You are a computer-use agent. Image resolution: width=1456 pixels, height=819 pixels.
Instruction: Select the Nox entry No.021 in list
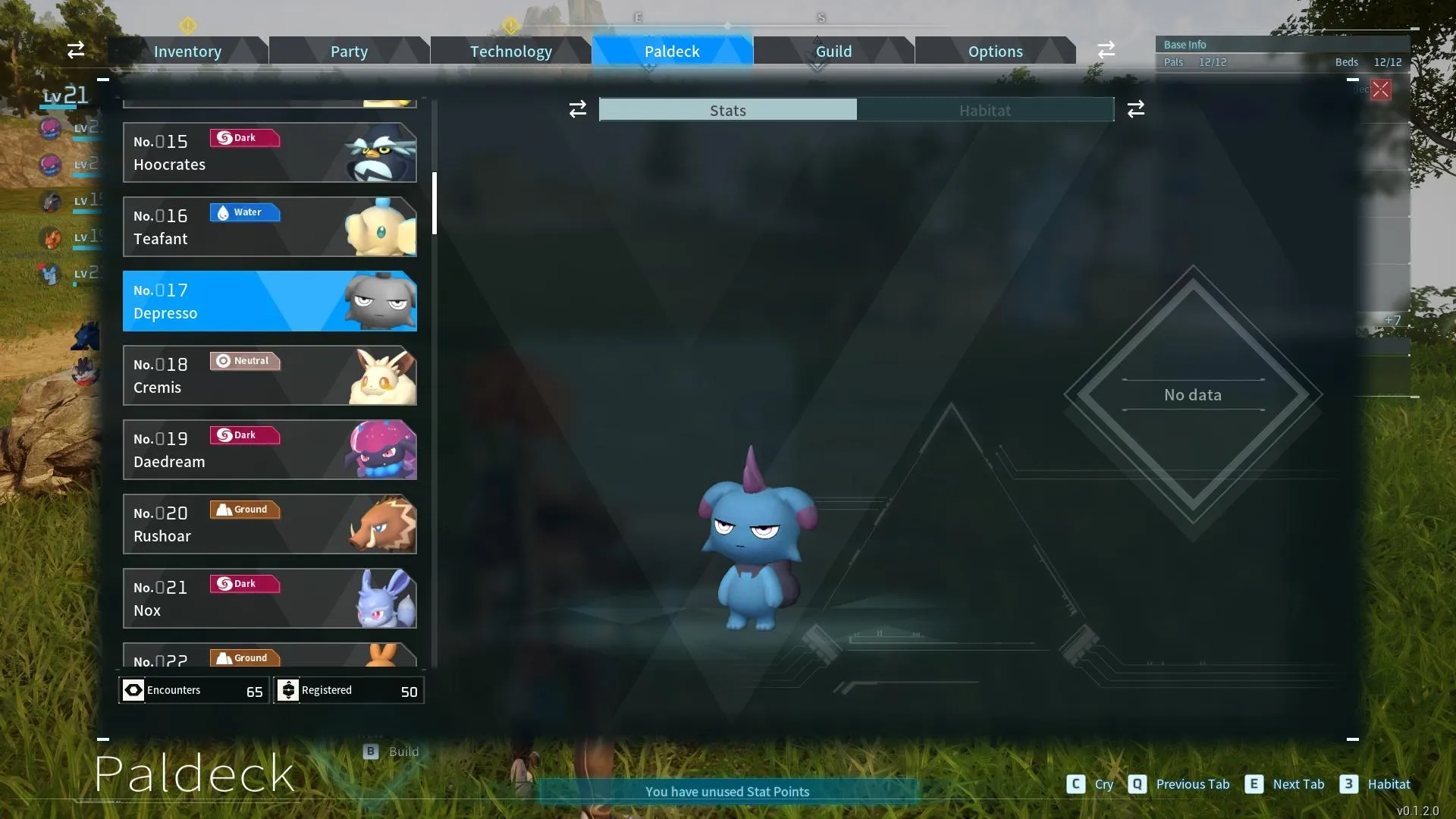point(269,597)
